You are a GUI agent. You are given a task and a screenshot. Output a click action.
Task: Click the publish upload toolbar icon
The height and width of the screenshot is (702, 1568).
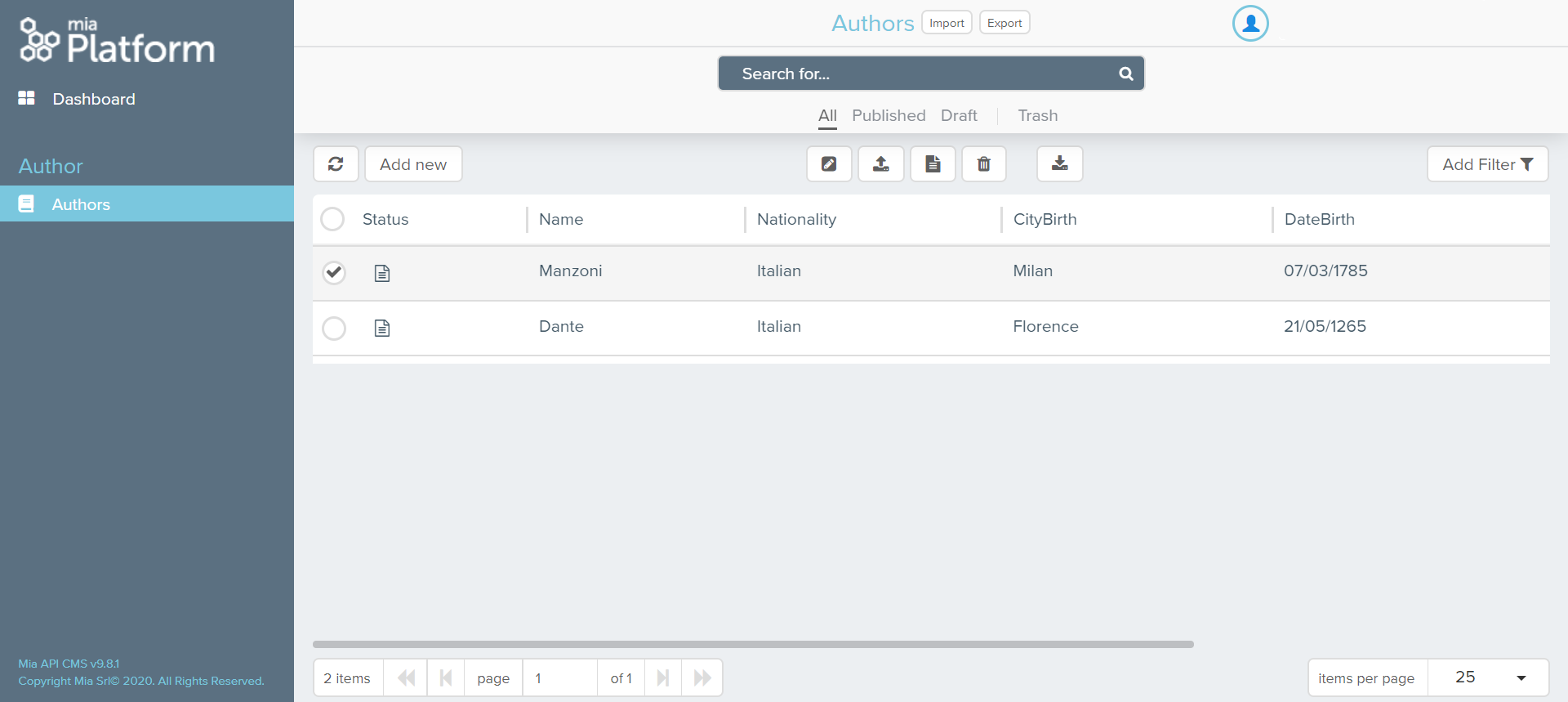click(880, 164)
